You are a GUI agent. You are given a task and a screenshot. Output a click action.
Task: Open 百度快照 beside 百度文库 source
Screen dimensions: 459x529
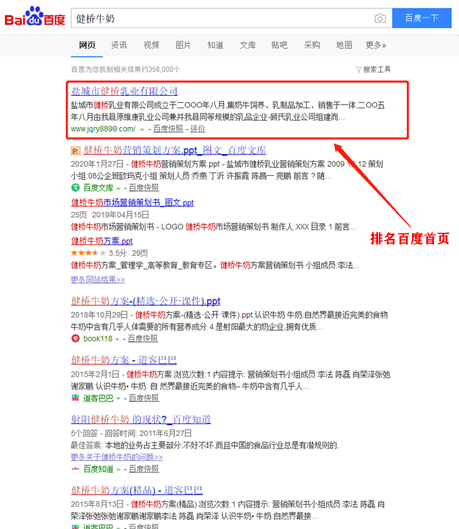point(144,188)
